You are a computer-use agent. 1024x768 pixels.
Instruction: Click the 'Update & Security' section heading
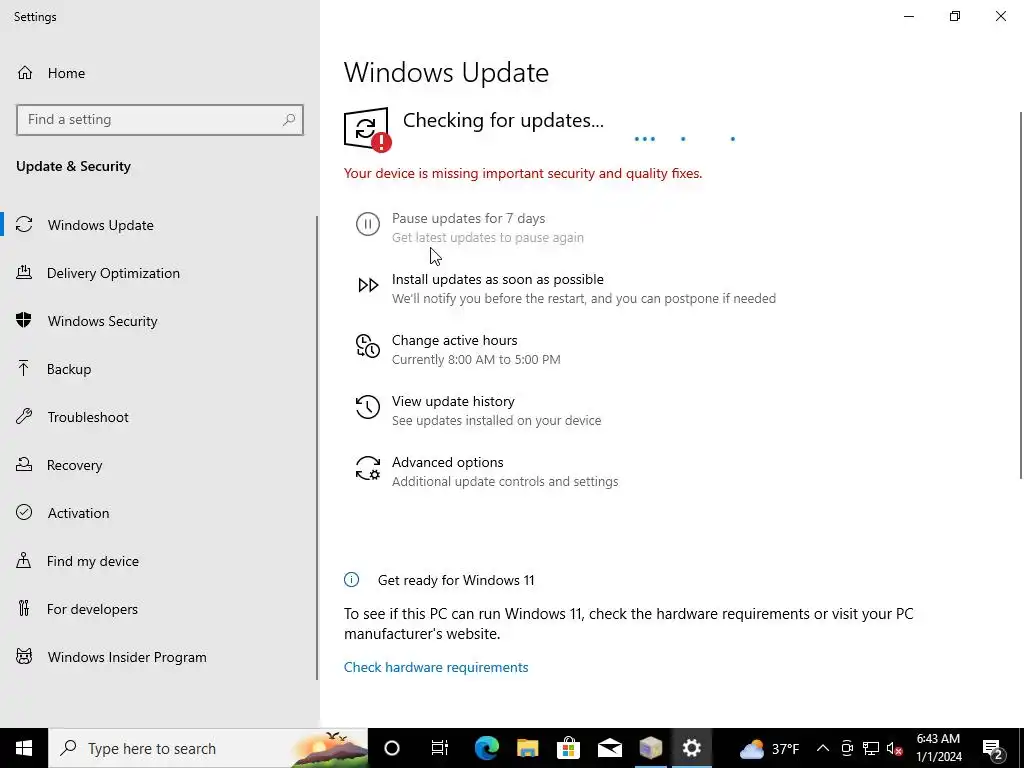coord(73,167)
